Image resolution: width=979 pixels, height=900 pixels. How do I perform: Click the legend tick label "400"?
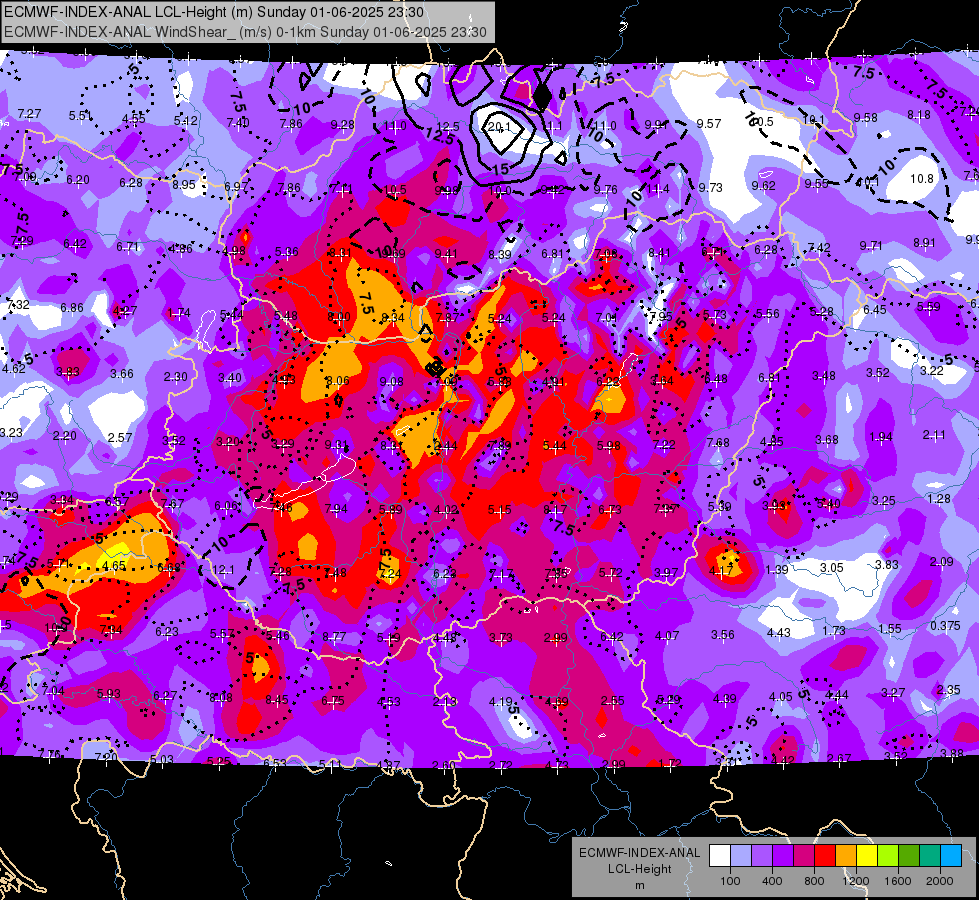click(772, 881)
